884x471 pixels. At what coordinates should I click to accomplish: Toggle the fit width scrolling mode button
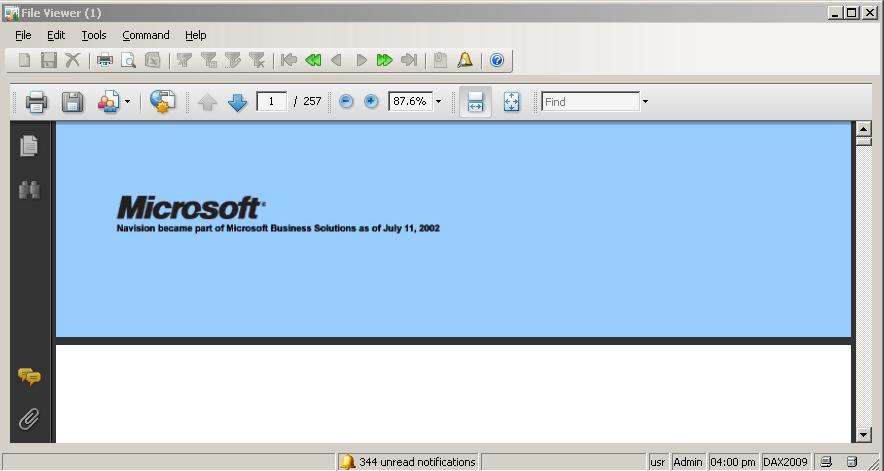point(475,102)
